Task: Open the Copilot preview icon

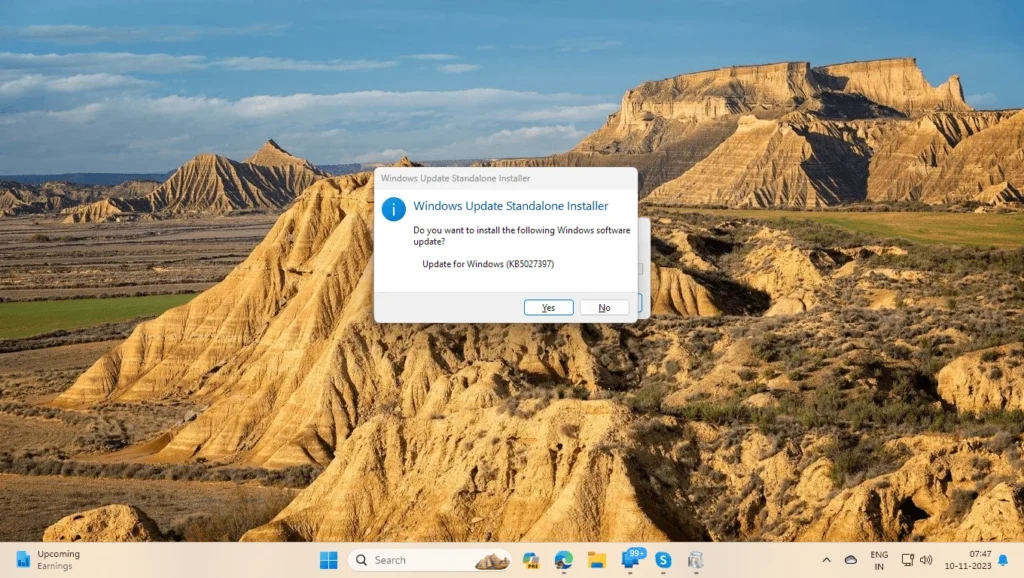Action: click(x=531, y=560)
